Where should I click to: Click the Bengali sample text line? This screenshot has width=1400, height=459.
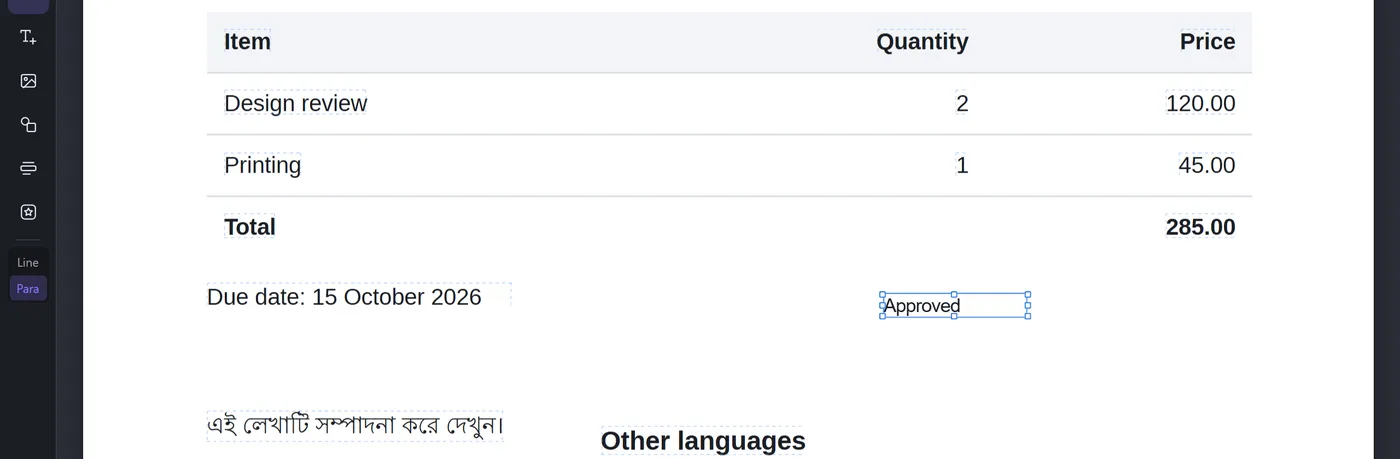[356, 426]
